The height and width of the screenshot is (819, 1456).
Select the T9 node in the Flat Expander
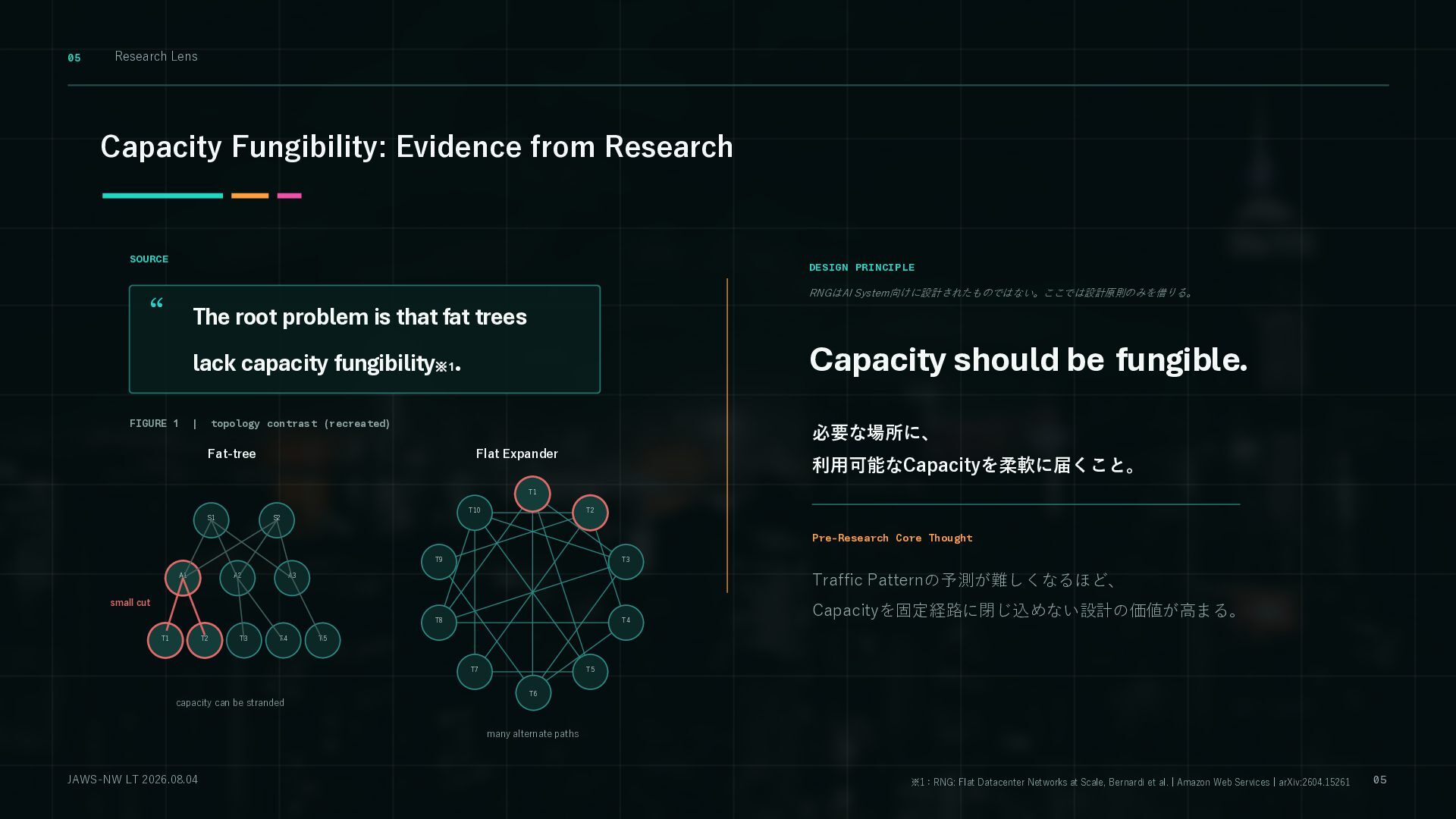[439, 562]
